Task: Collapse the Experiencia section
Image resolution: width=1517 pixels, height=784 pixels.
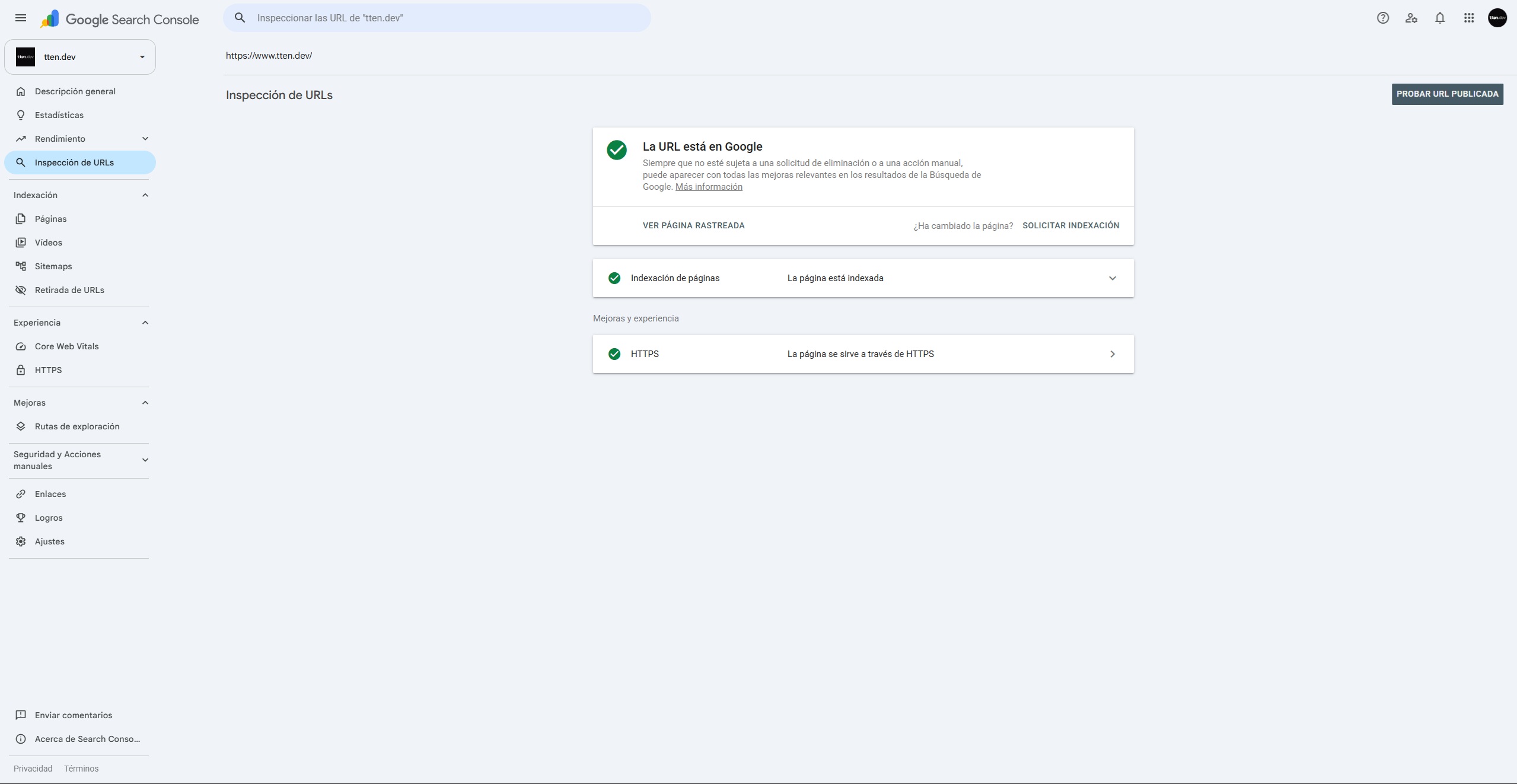Action: [145, 323]
